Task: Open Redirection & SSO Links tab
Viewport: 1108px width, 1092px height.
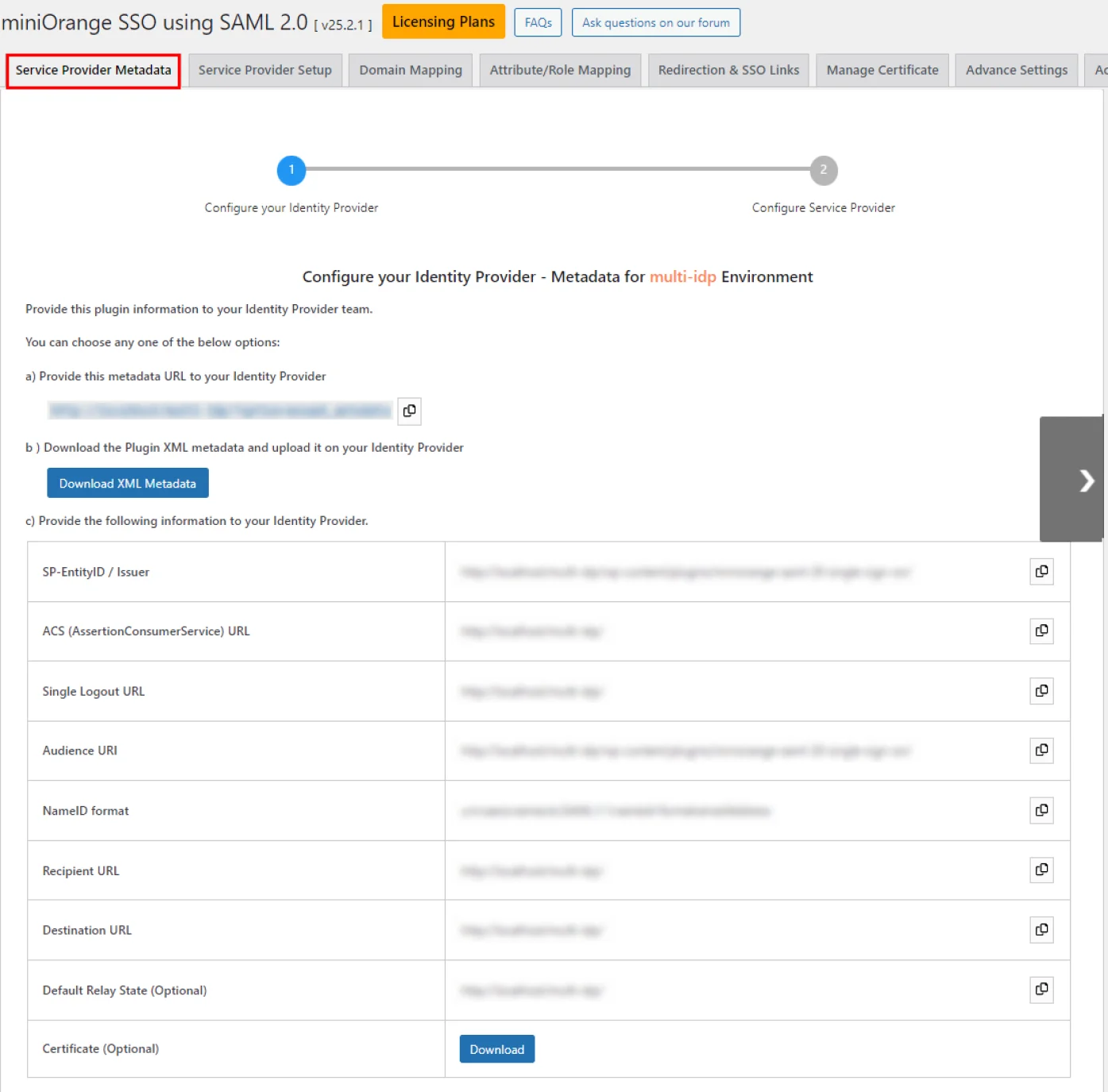Action: 729,71
